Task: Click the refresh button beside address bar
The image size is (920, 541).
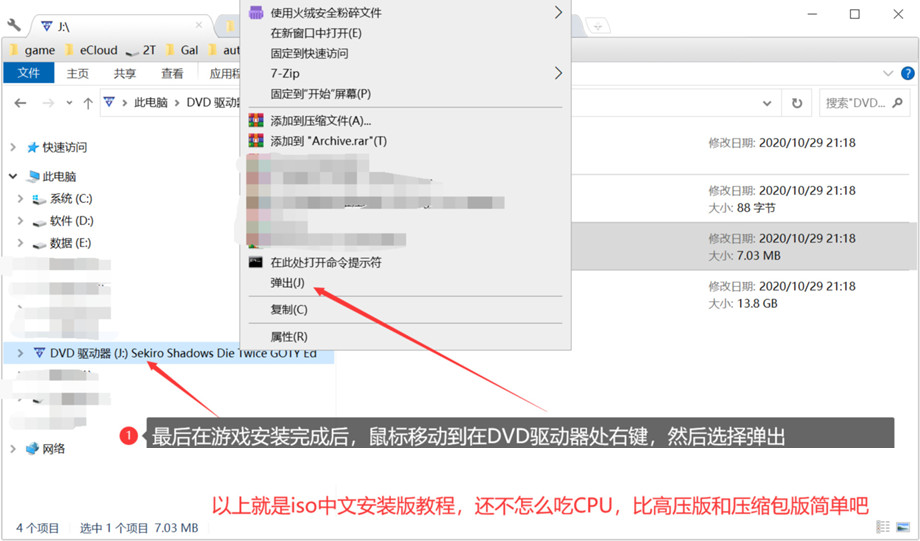Action: point(797,103)
